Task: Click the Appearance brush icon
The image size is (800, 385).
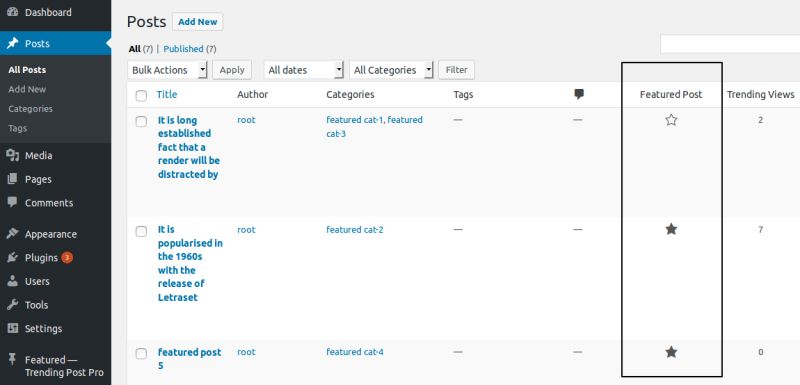Action: click(x=12, y=234)
